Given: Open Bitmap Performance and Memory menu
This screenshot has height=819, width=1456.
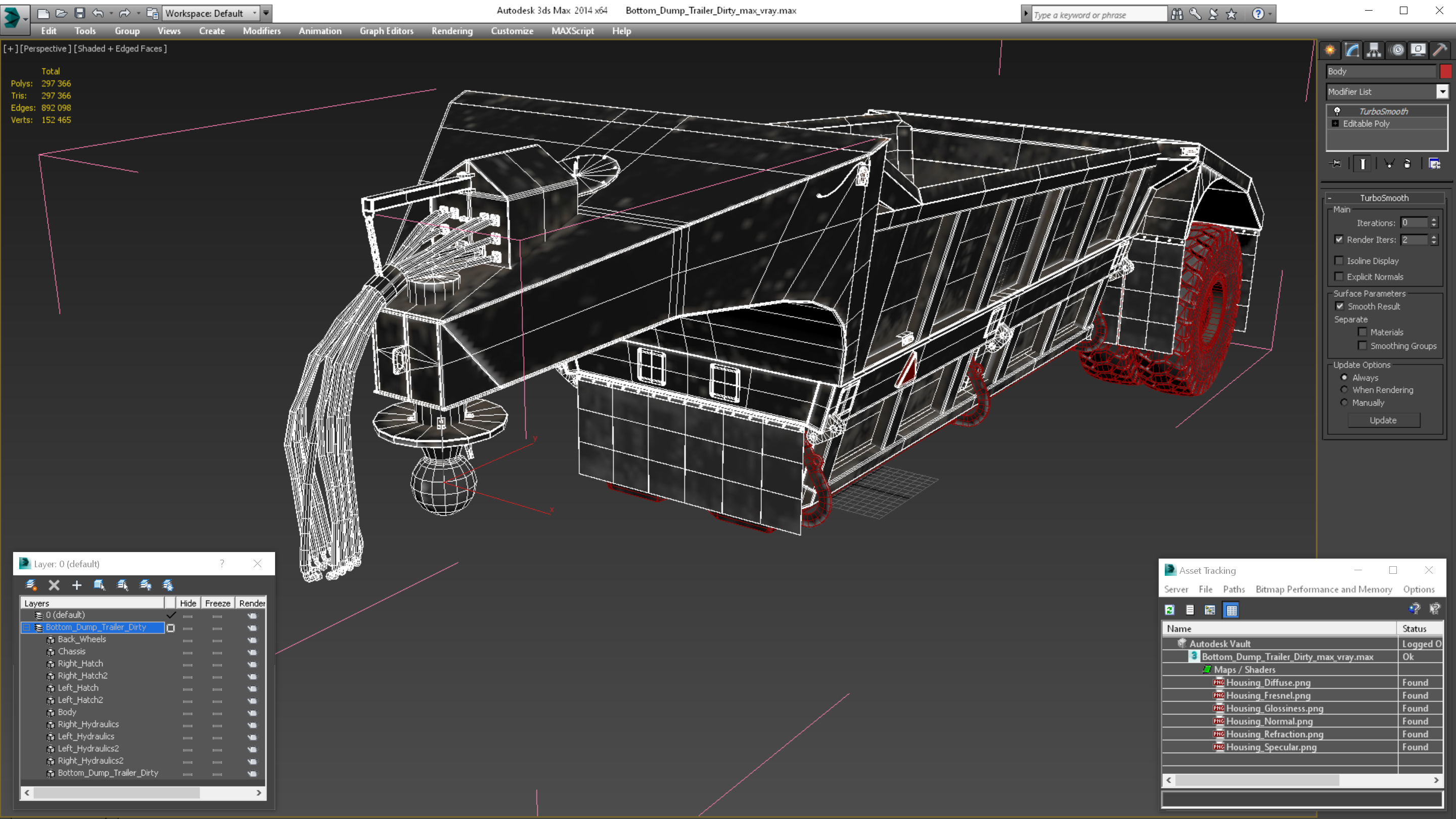Looking at the screenshot, I should point(1324,589).
